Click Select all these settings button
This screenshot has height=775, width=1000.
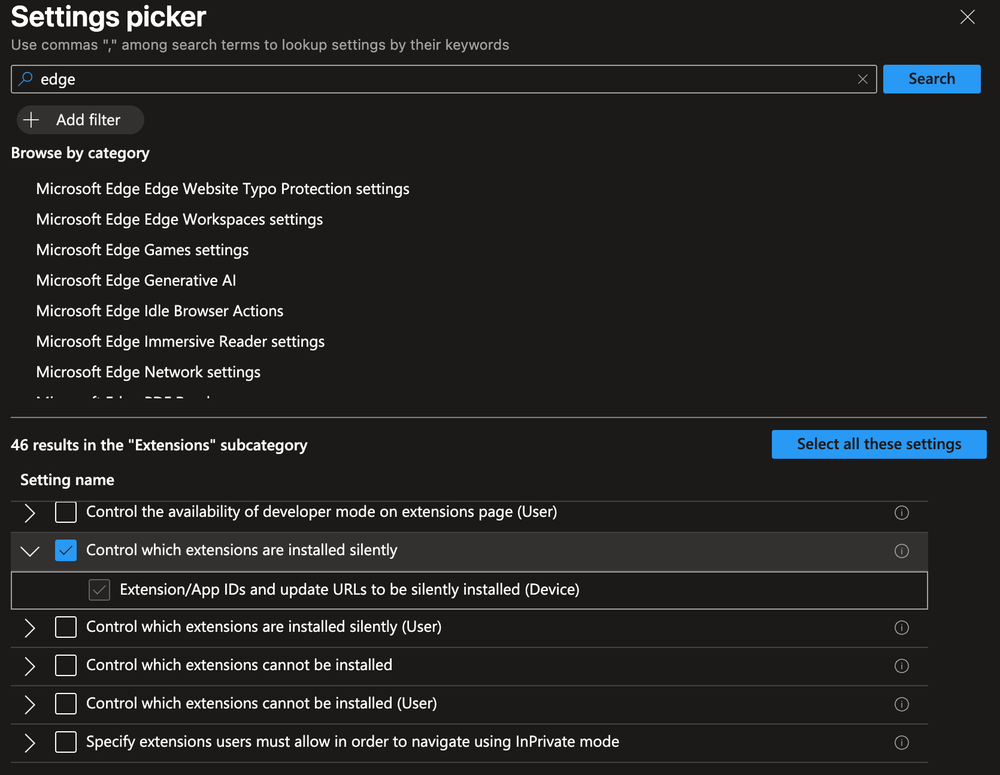[x=878, y=444]
